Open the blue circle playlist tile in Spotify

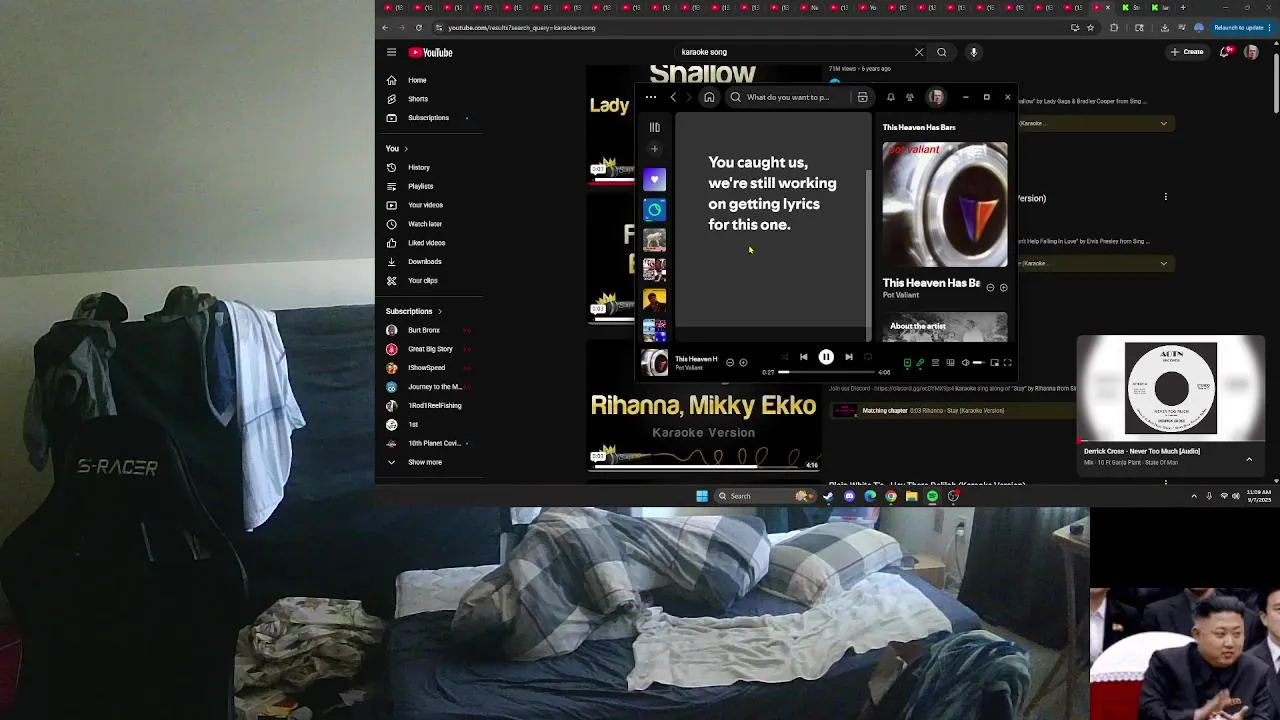654,210
